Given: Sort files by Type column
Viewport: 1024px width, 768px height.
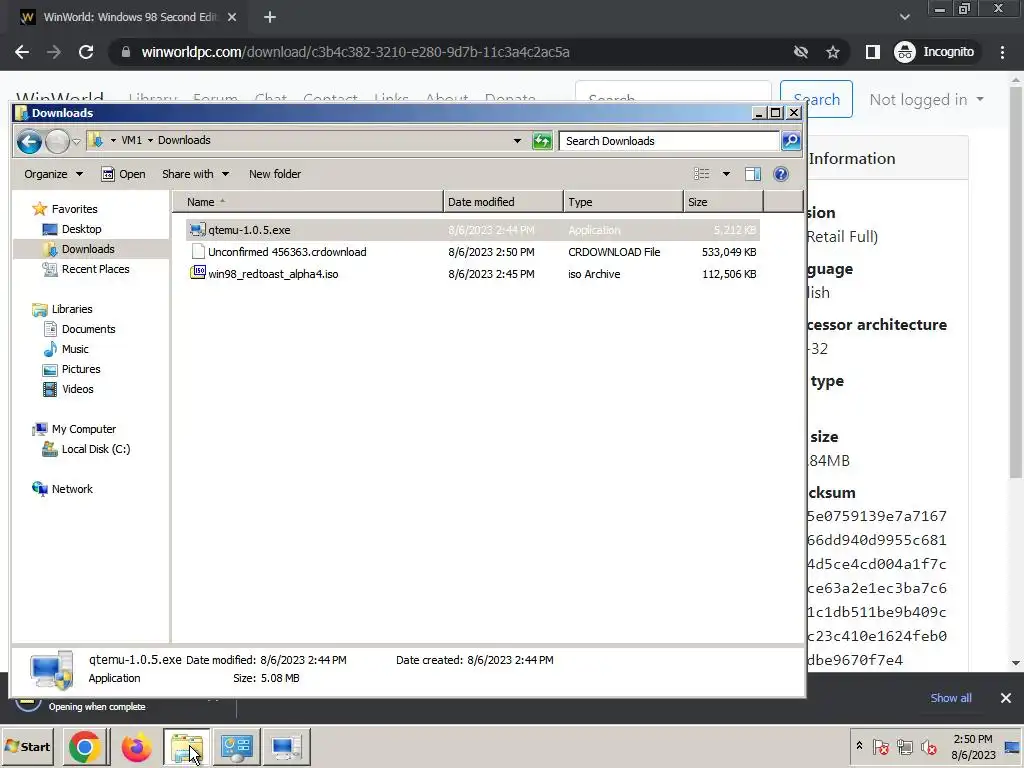Looking at the screenshot, I should (x=623, y=202).
